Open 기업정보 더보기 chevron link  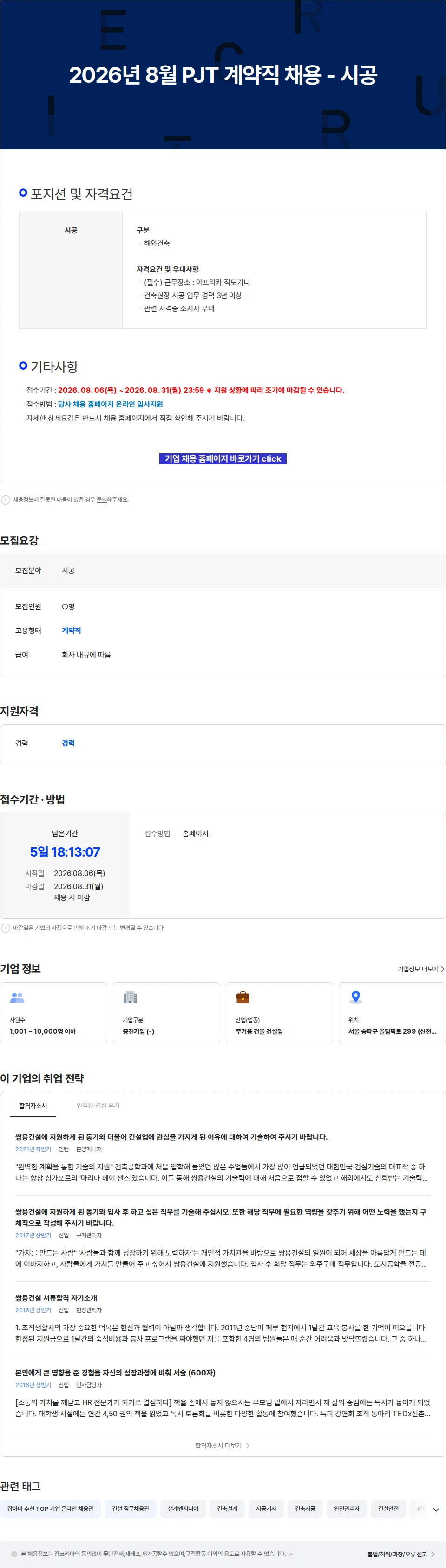(x=420, y=969)
